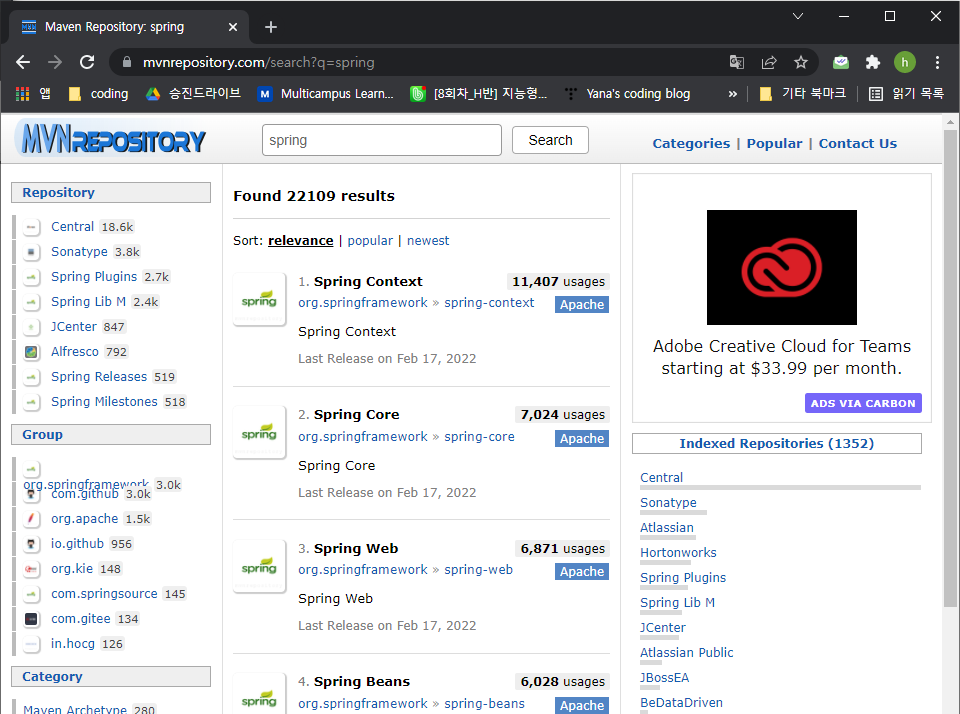
Task: Filter by in.hocg group
Action: pos(73,644)
